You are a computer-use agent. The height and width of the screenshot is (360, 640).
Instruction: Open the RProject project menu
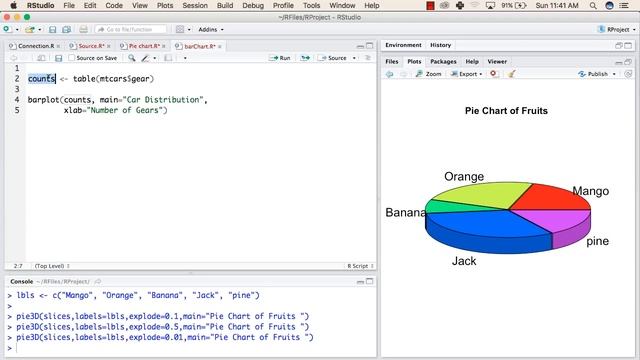[x=617, y=29]
